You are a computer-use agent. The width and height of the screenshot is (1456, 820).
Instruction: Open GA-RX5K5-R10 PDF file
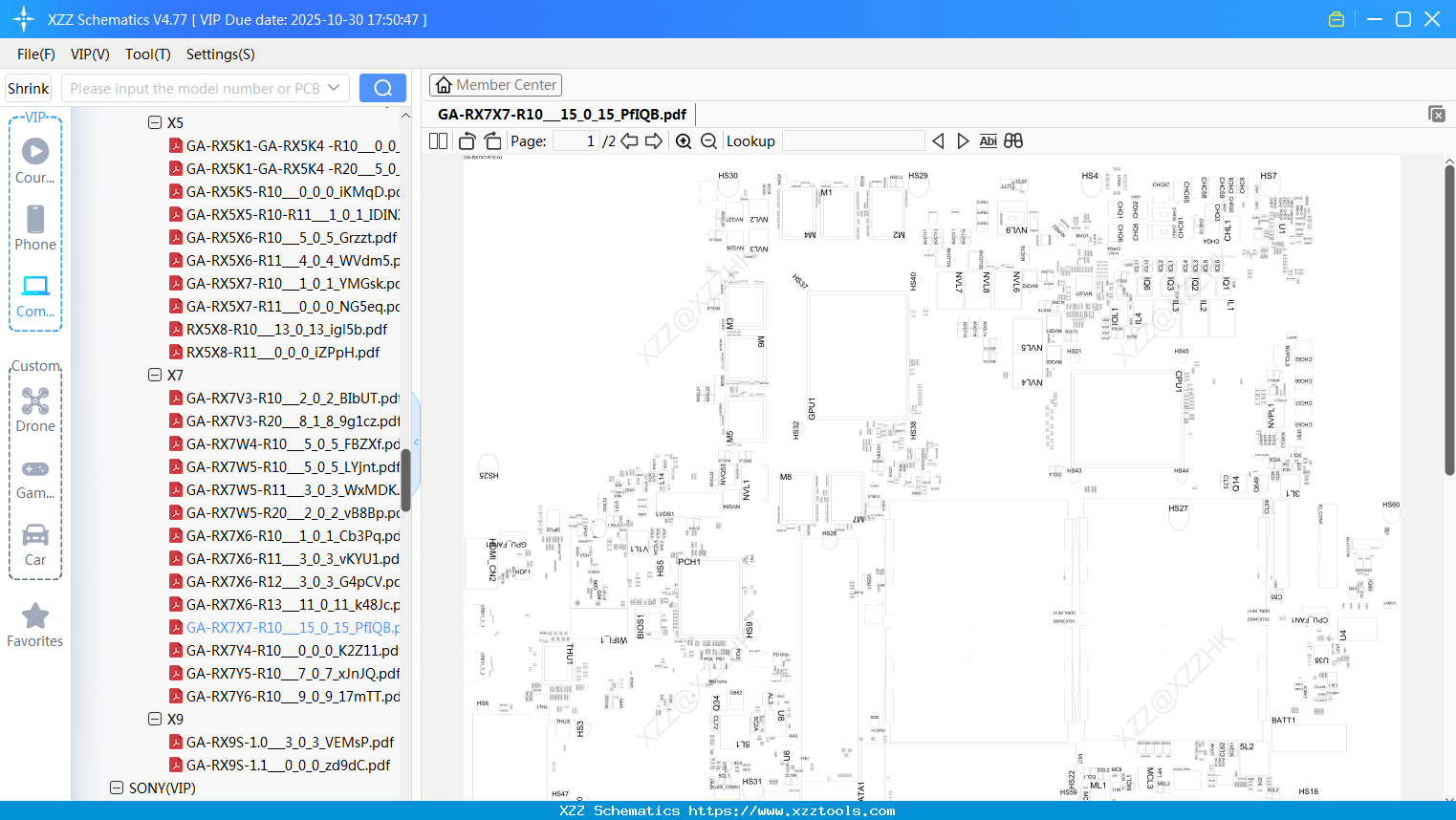click(x=285, y=191)
